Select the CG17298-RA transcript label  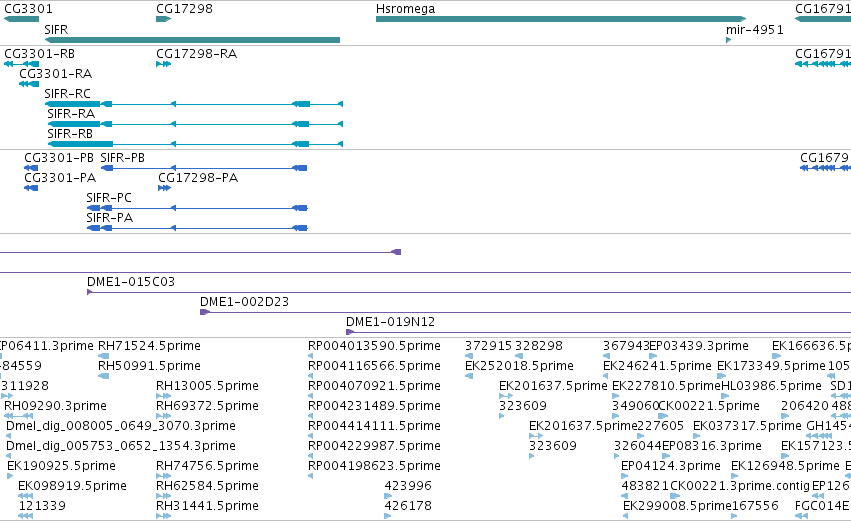point(196,54)
